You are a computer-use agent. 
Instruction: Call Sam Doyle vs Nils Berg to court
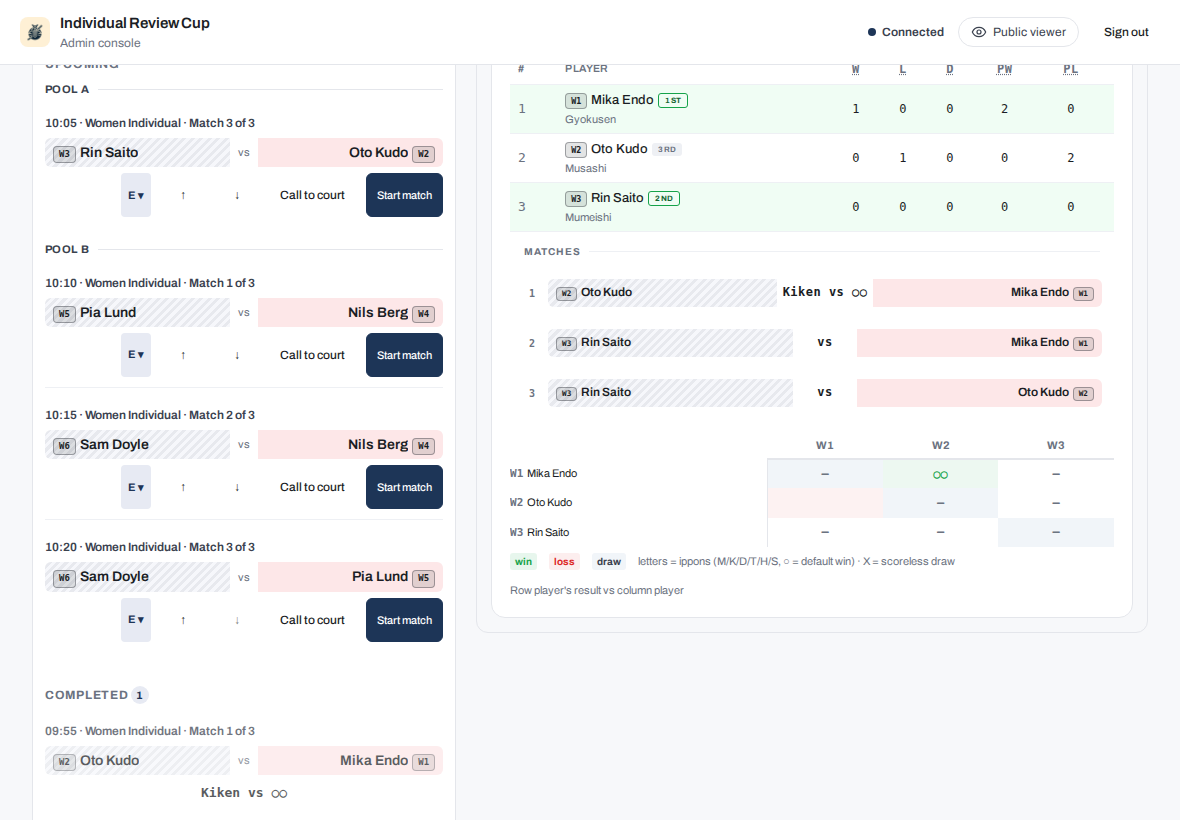[312, 487]
